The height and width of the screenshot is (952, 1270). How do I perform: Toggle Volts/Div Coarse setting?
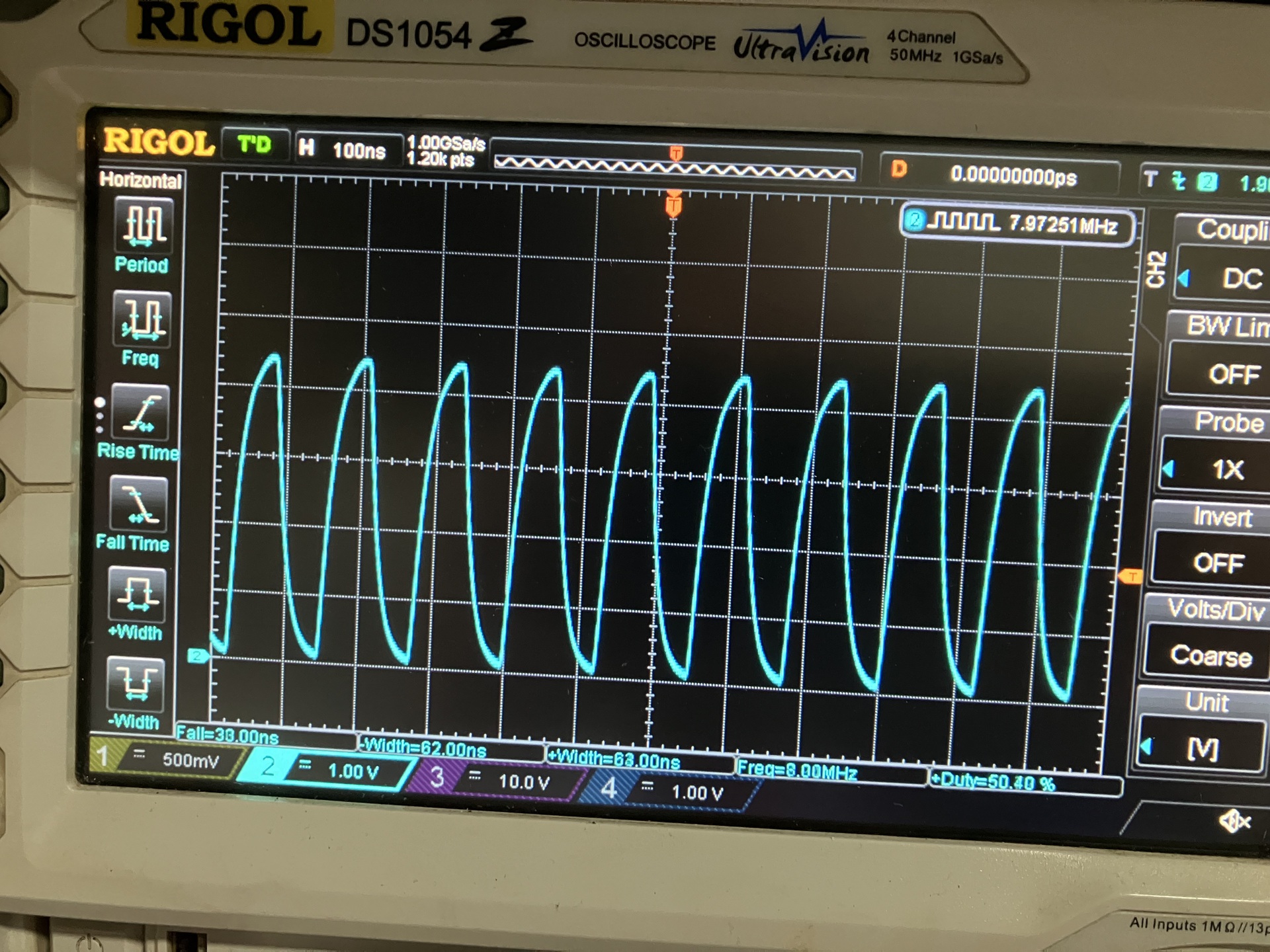[x=1210, y=655]
